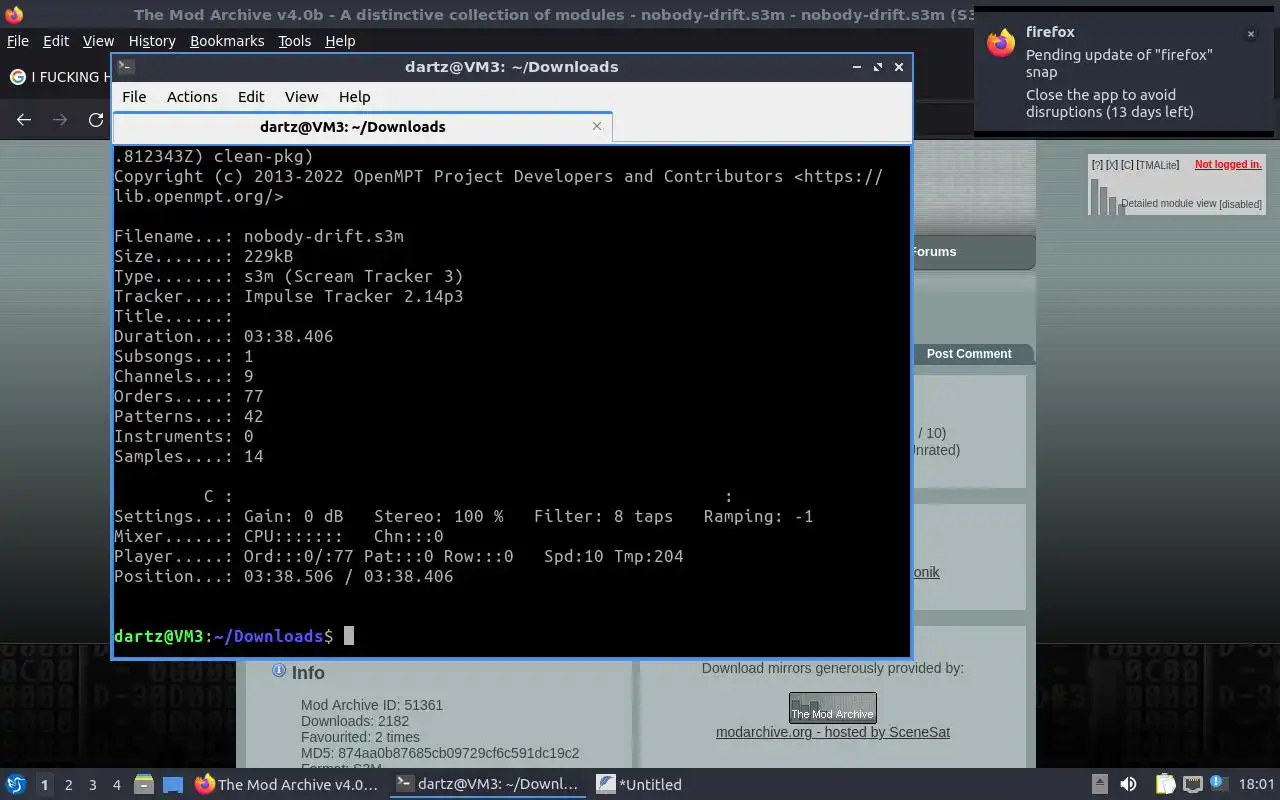Image resolution: width=1280 pixels, height=800 pixels.
Task: Open the terminal Help menu
Action: (355, 97)
